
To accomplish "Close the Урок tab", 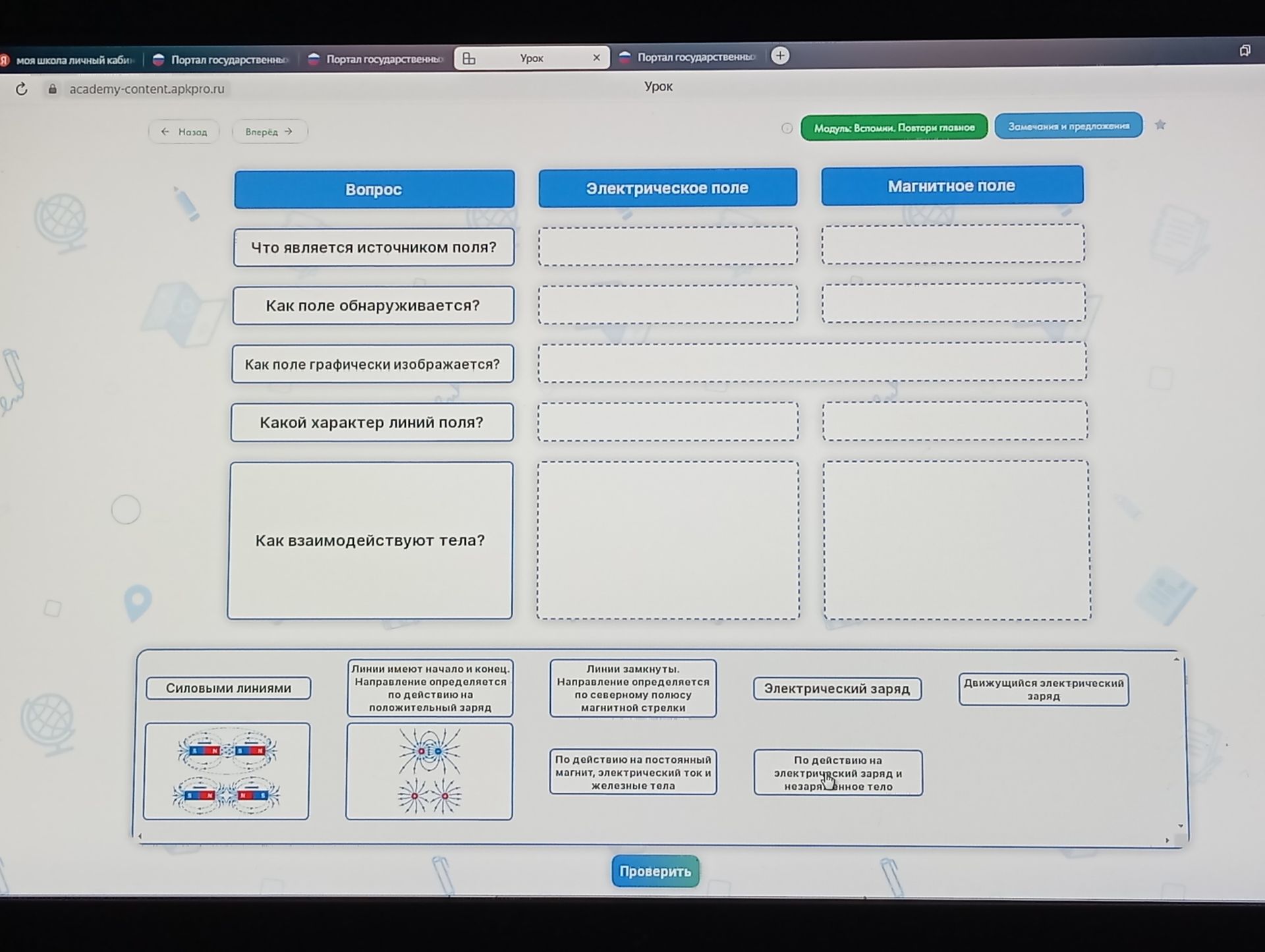I will coord(596,57).
